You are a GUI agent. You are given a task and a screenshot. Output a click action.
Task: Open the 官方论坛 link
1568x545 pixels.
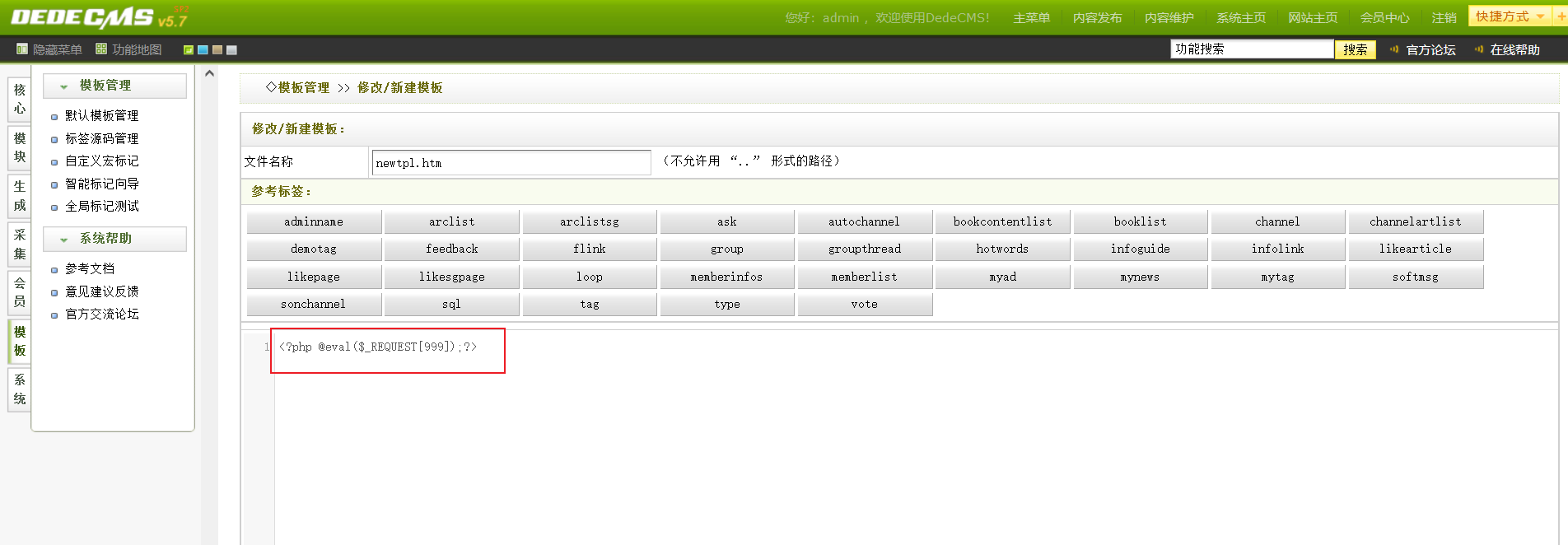(1430, 50)
